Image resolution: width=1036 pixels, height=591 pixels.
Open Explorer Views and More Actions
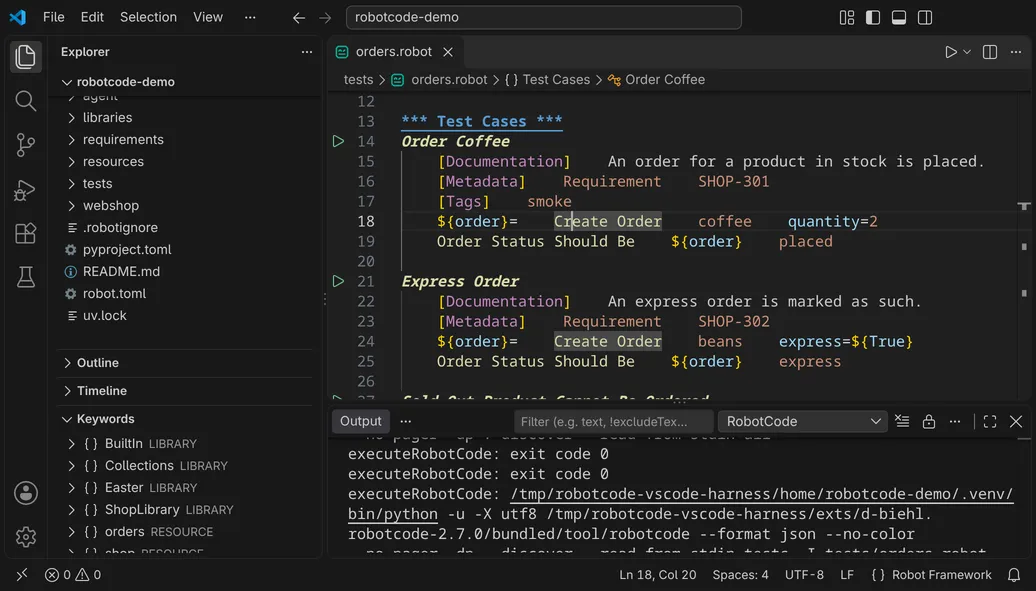click(307, 52)
